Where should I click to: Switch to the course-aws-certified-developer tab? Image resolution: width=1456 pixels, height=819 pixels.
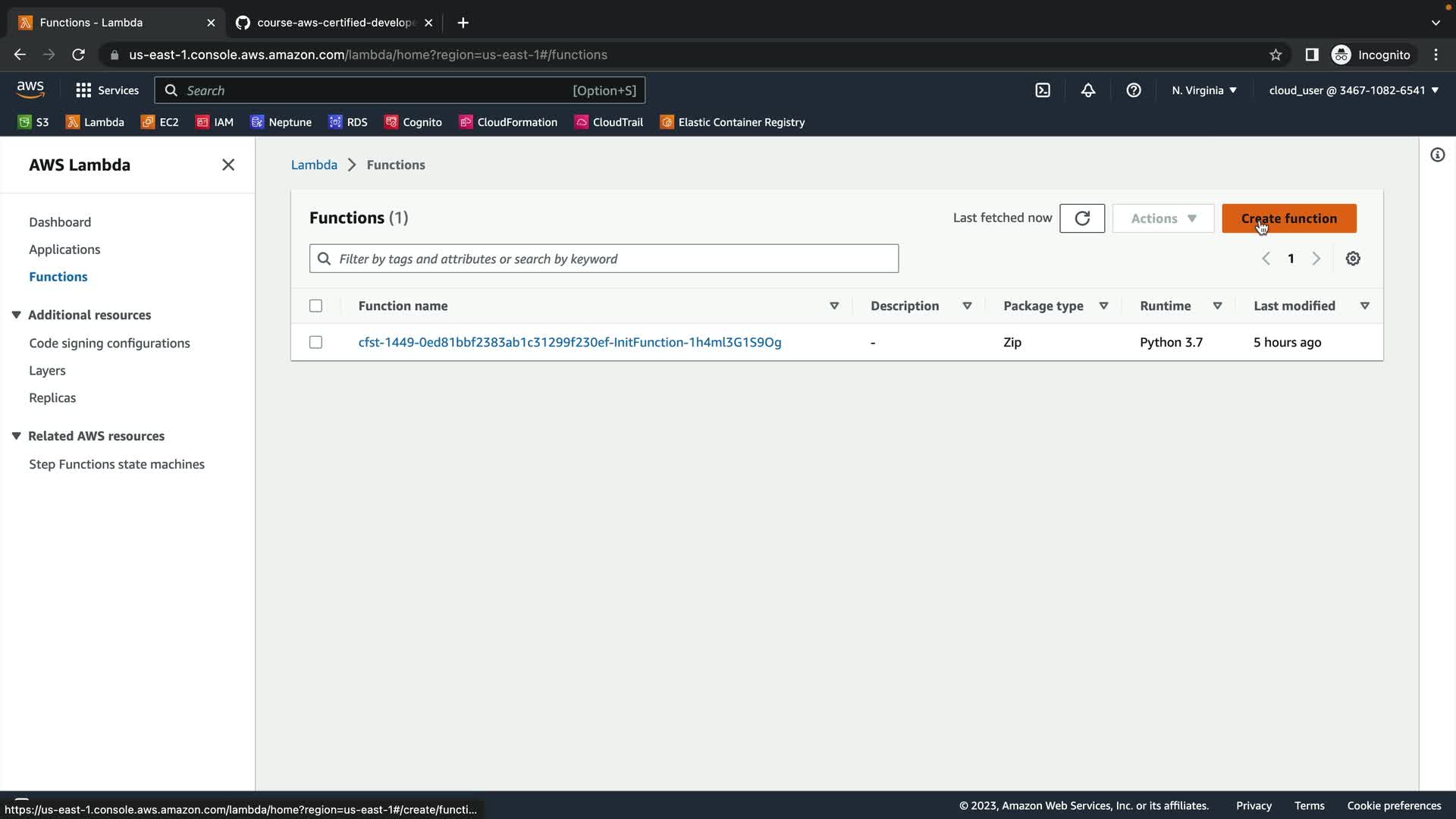[x=334, y=23]
